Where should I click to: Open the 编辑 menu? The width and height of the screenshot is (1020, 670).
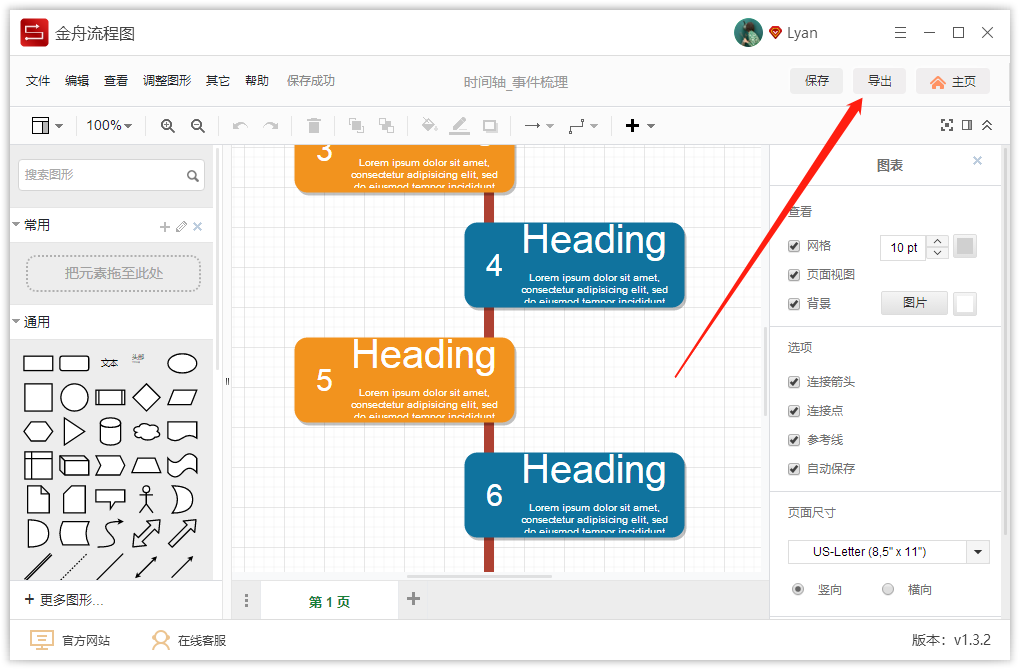pos(77,81)
